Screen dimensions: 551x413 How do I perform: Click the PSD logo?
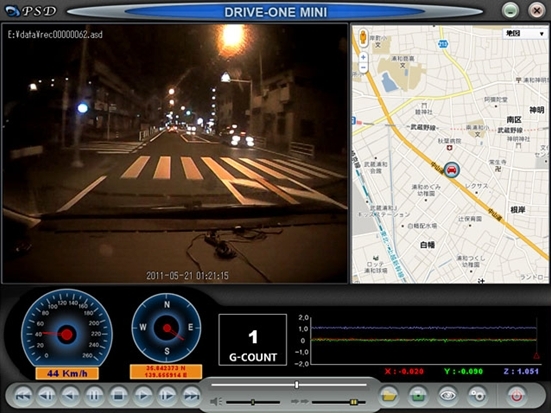click(31, 11)
